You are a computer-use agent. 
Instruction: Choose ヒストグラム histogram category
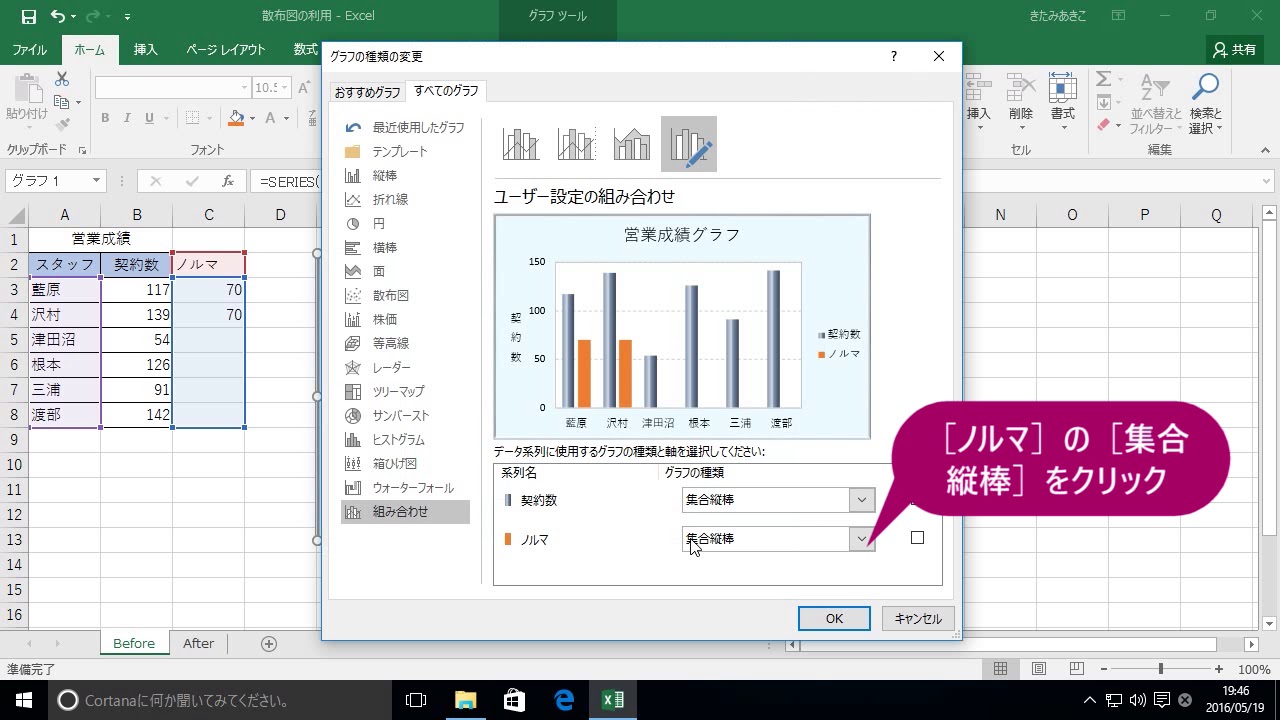[x=405, y=440]
